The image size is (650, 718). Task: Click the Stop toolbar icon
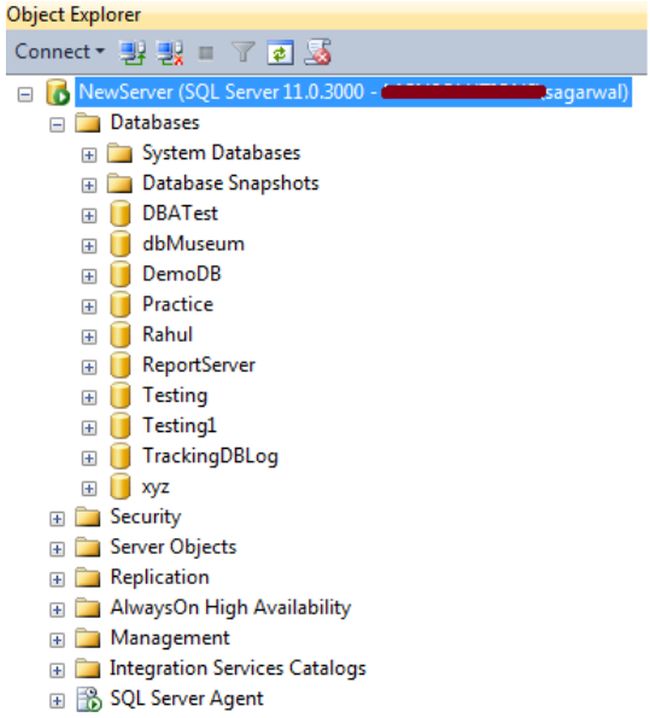[x=206, y=53]
